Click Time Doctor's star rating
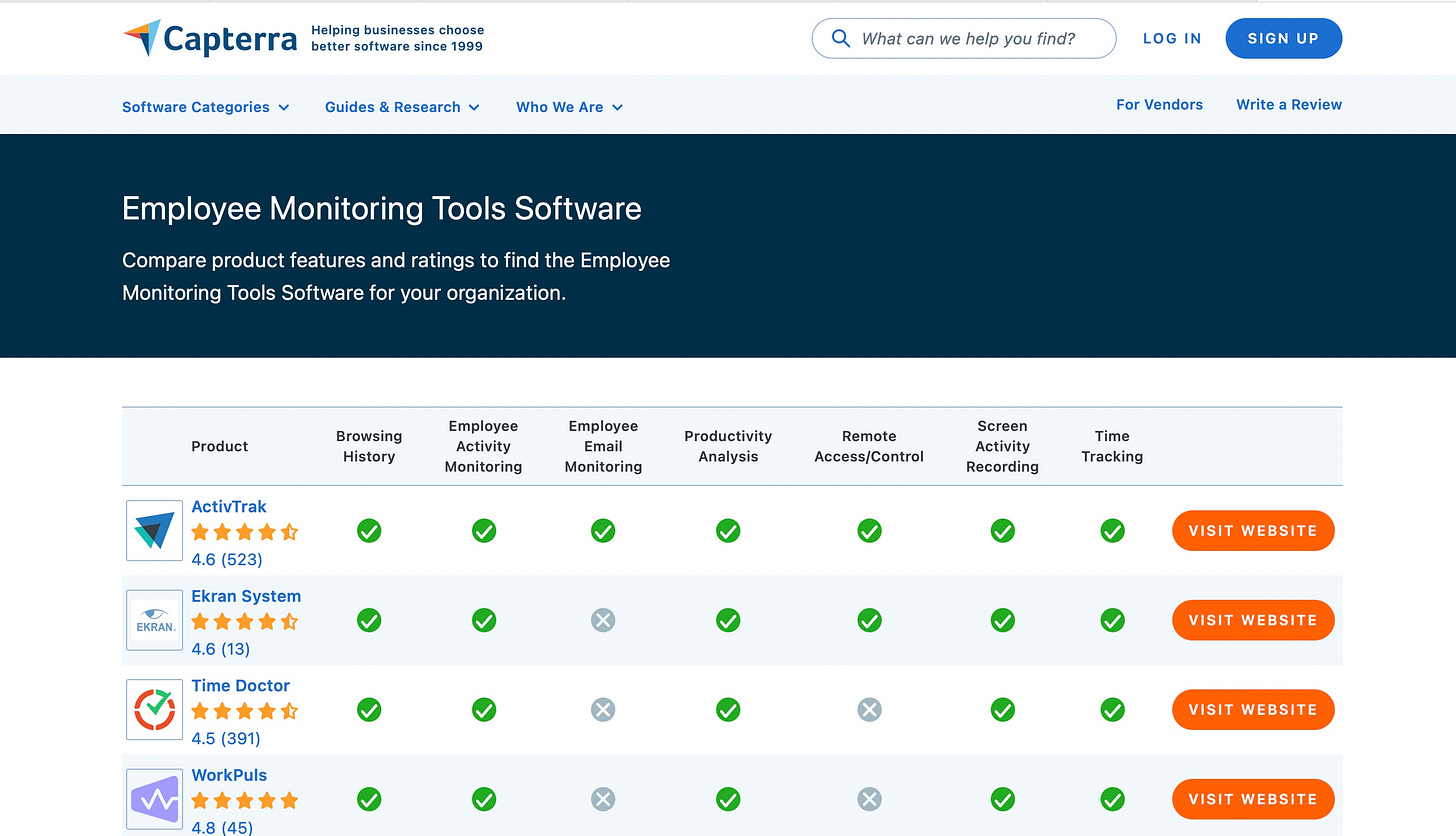The height and width of the screenshot is (836, 1456). [245, 711]
